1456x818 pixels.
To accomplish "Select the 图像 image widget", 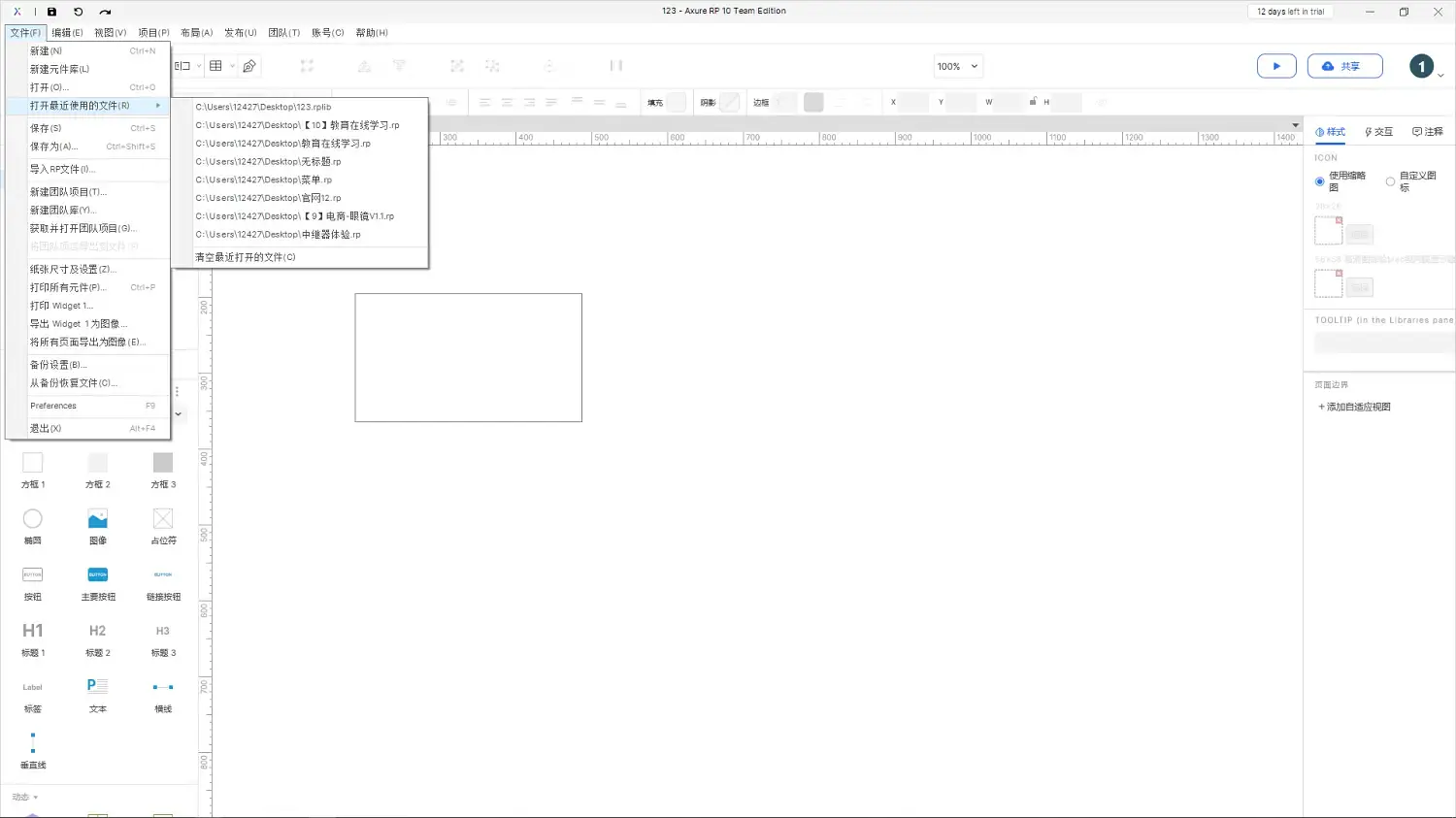I will coord(98,525).
